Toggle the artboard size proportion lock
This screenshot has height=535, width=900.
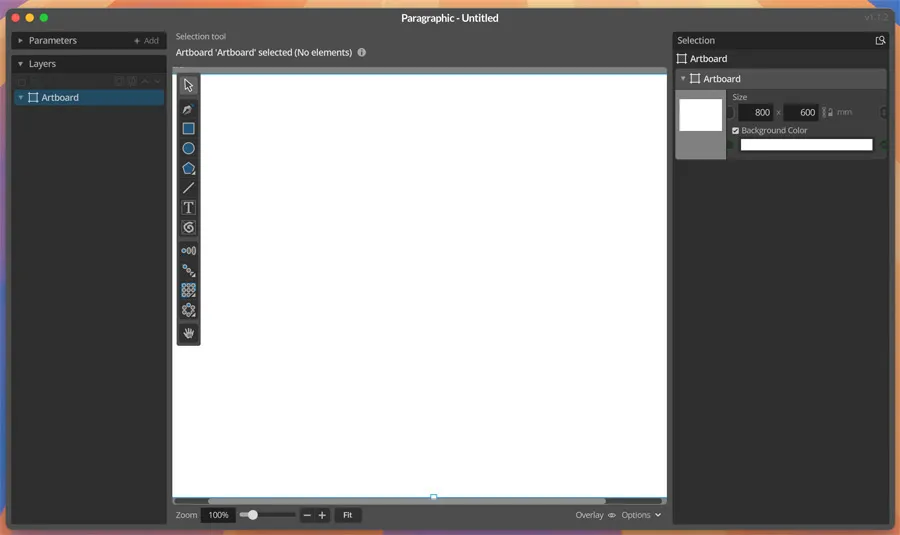pos(827,113)
